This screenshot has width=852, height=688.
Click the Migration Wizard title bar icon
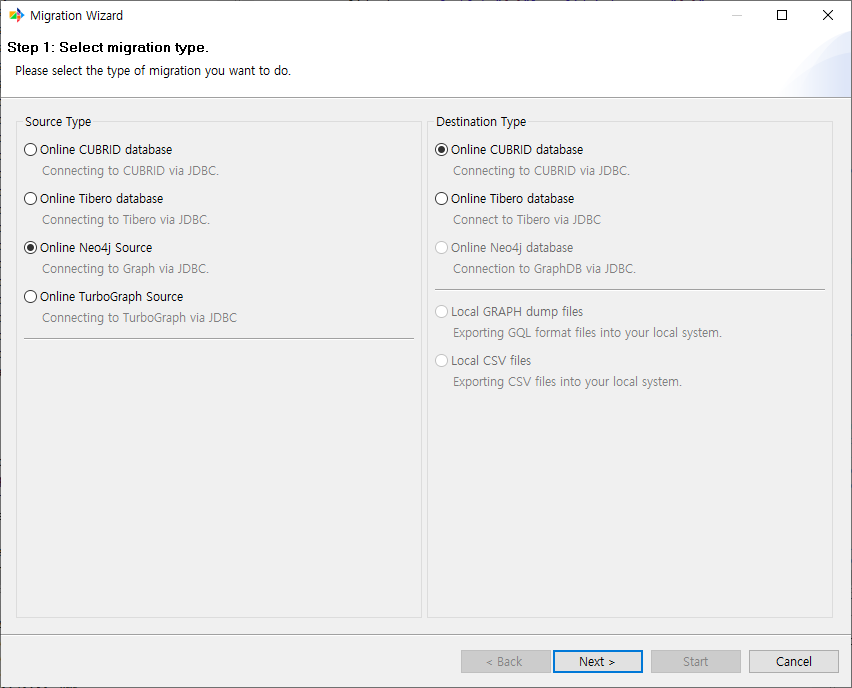[x=16, y=16]
